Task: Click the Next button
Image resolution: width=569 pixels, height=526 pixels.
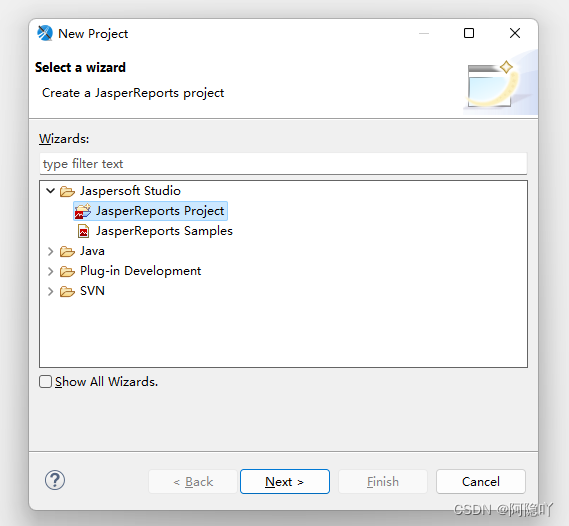Action: point(285,481)
